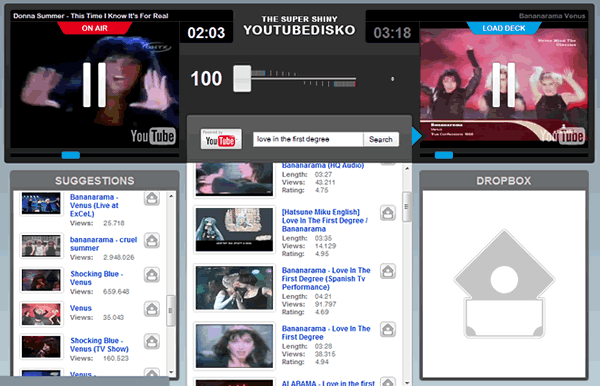Add Spanish Tv Performance result to dropbox
The height and width of the screenshot is (386, 600).
pyautogui.click(x=388, y=271)
